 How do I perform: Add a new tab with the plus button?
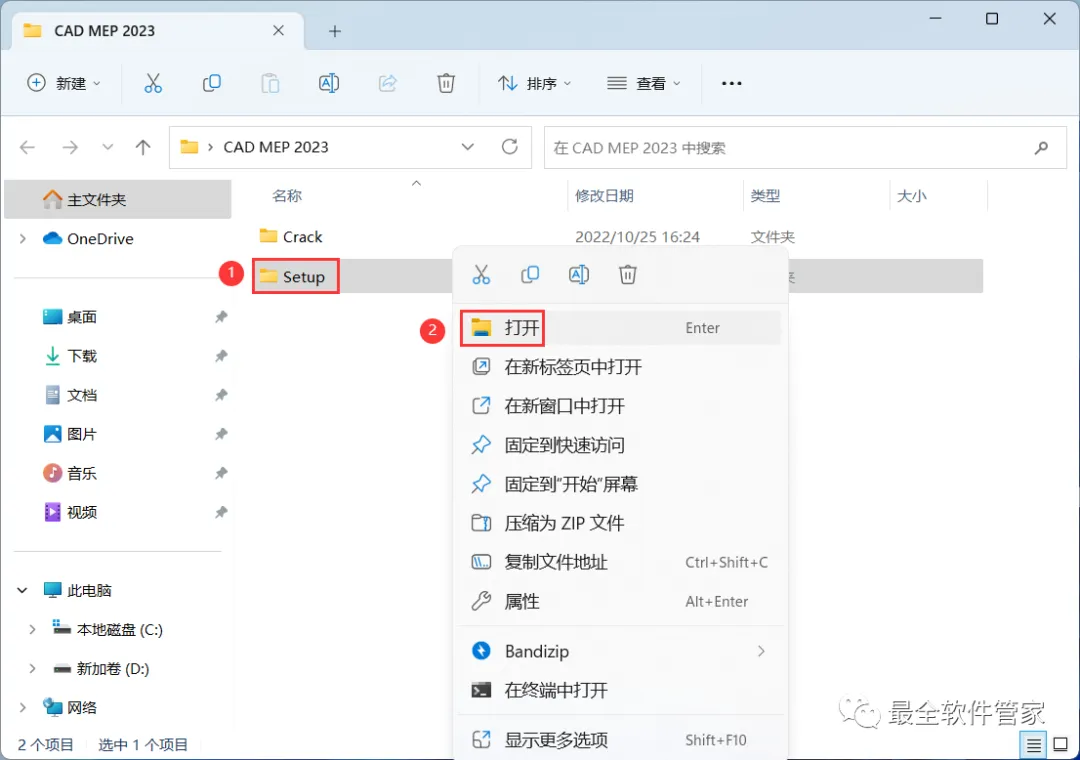click(x=335, y=31)
